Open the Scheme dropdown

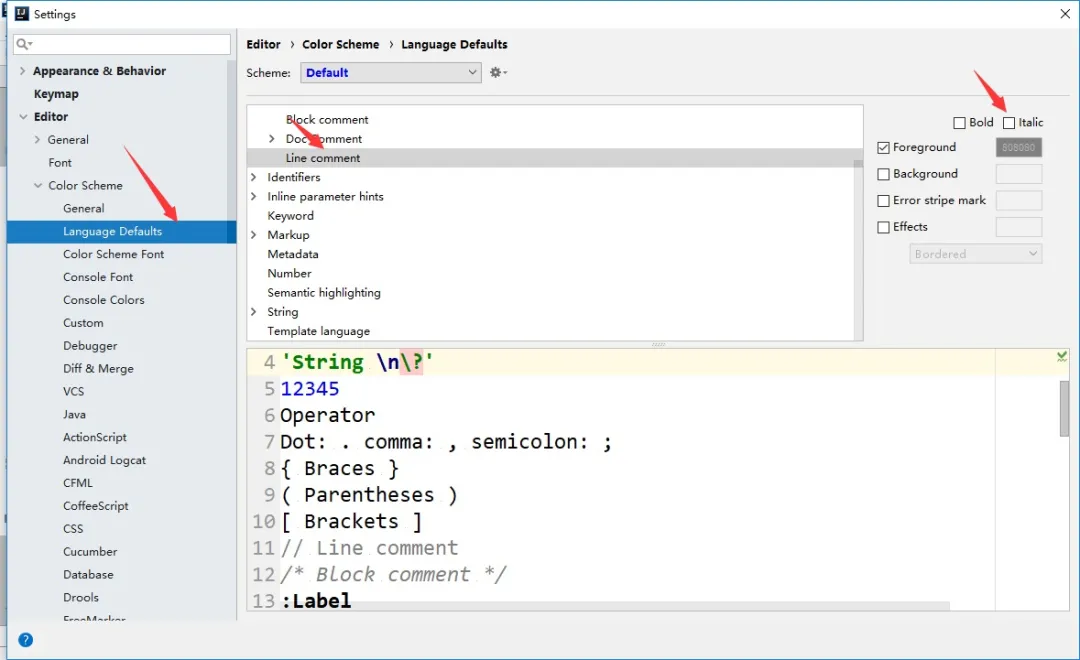(391, 73)
